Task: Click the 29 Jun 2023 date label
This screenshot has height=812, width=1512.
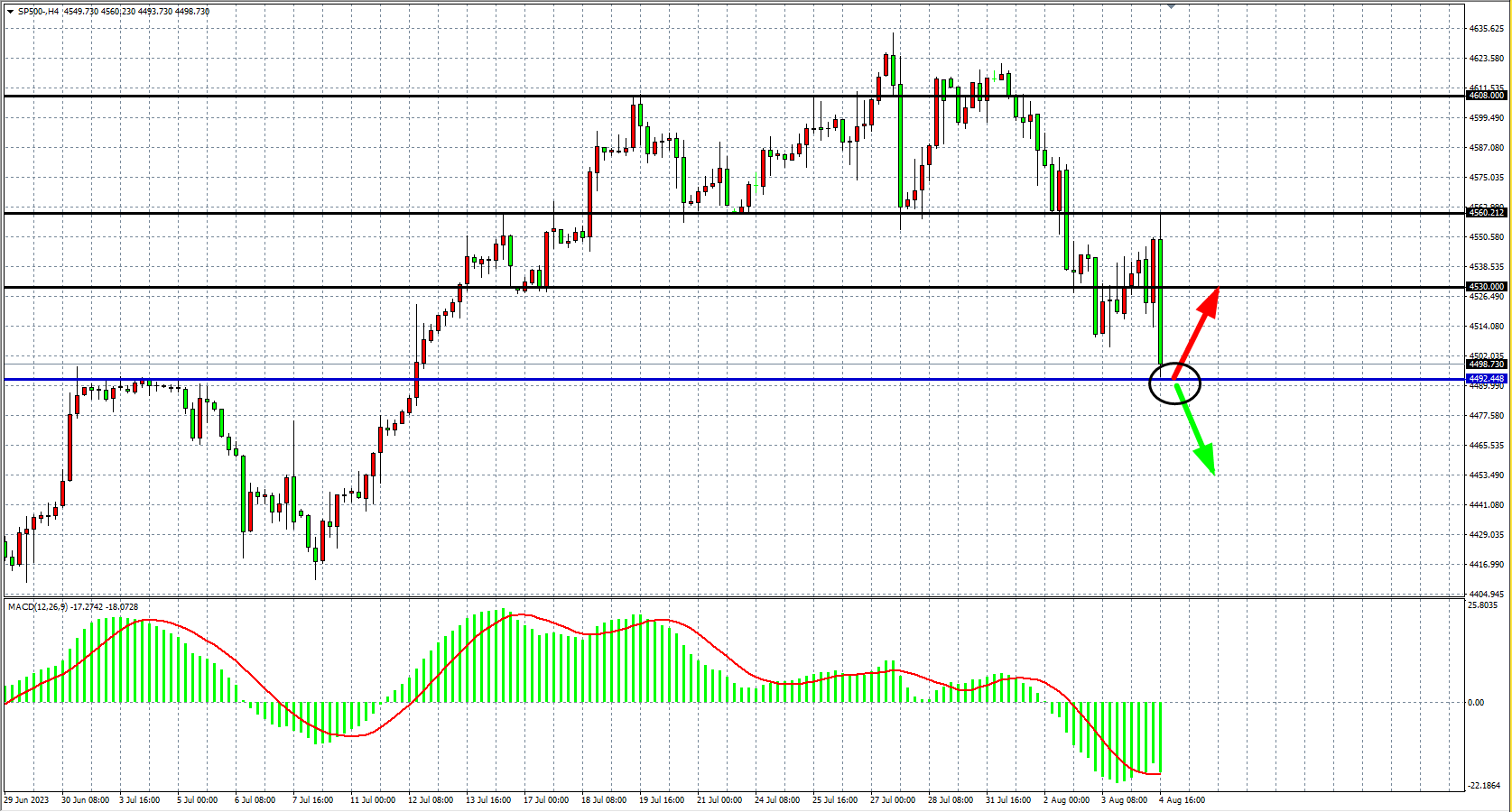Action: [27, 800]
